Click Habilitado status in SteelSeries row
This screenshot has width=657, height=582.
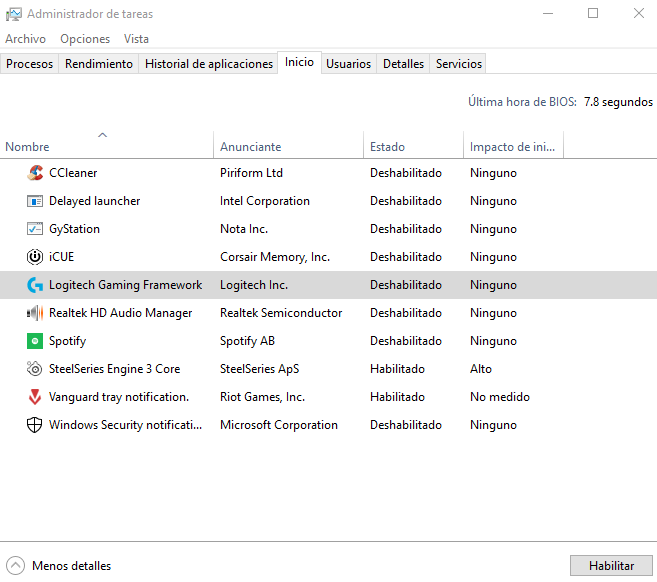(x=397, y=369)
